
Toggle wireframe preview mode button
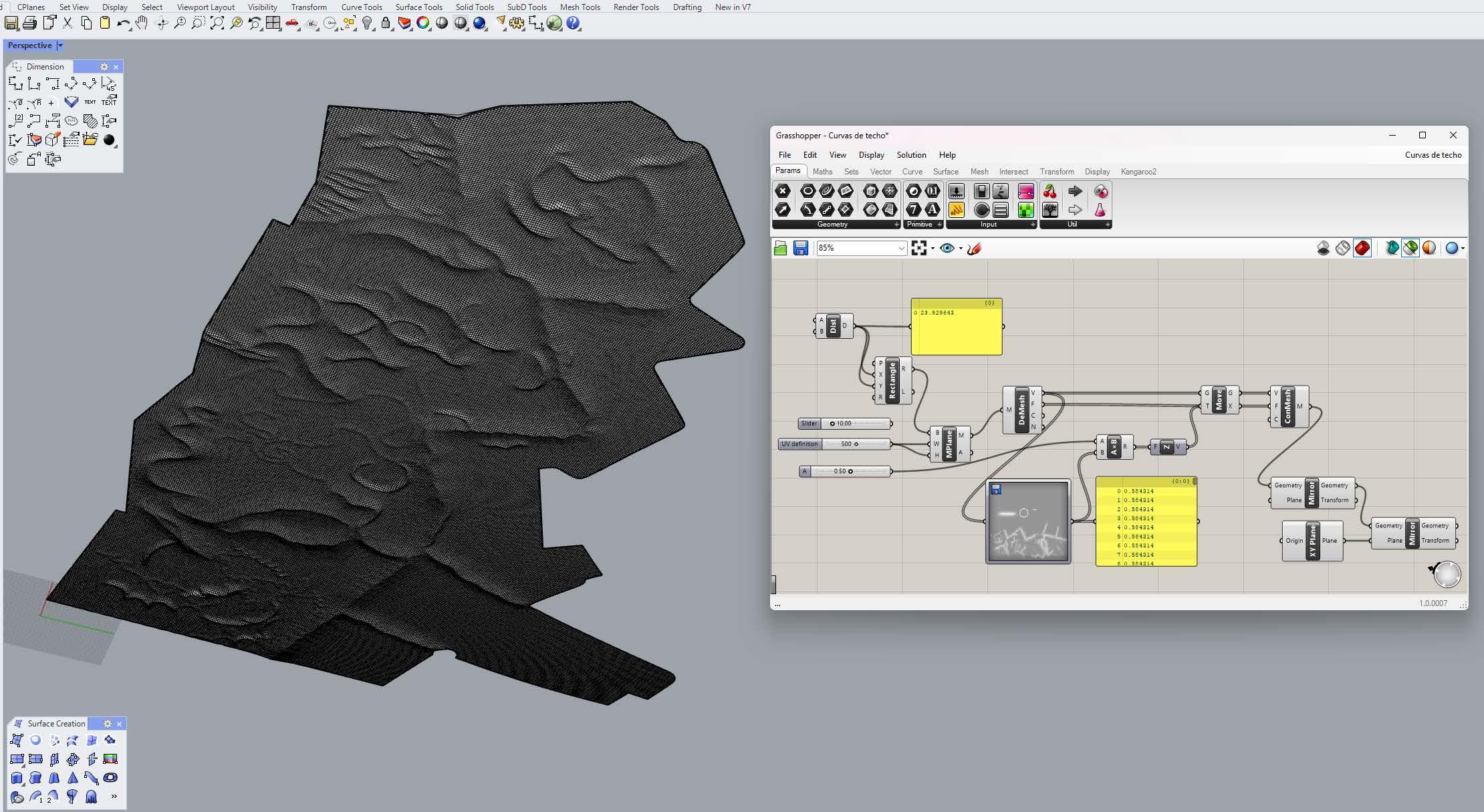(x=1342, y=248)
